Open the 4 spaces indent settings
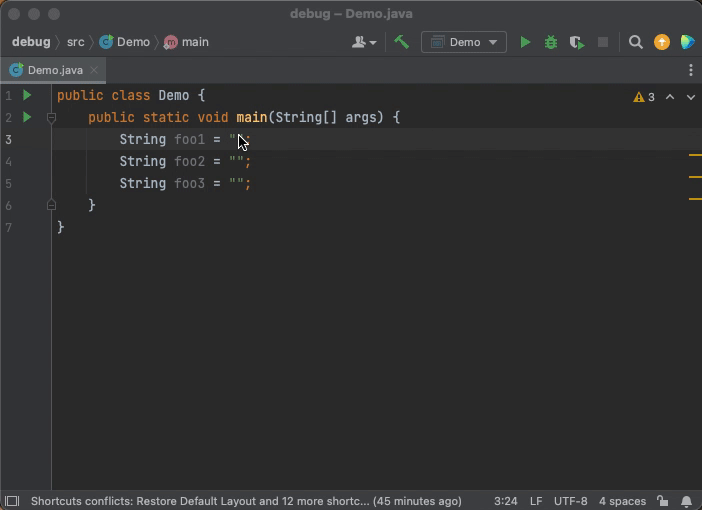Image resolution: width=702 pixels, height=510 pixels. point(622,501)
